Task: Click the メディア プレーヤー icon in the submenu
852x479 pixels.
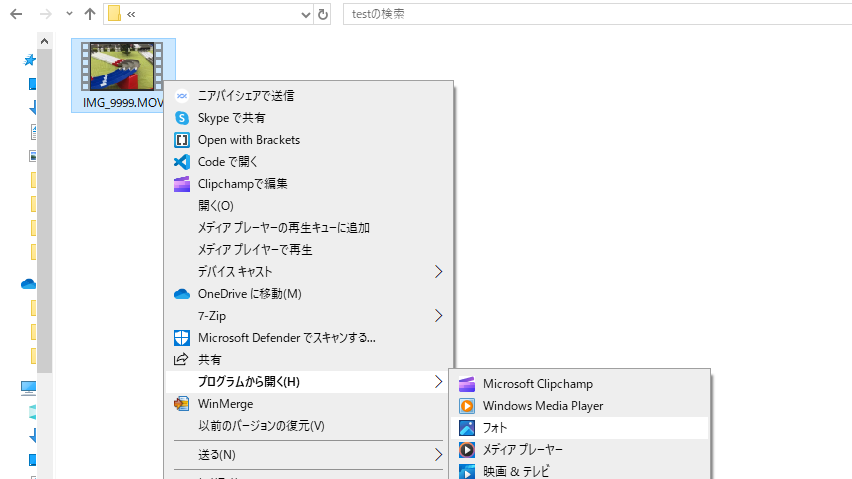Action: [x=467, y=450]
